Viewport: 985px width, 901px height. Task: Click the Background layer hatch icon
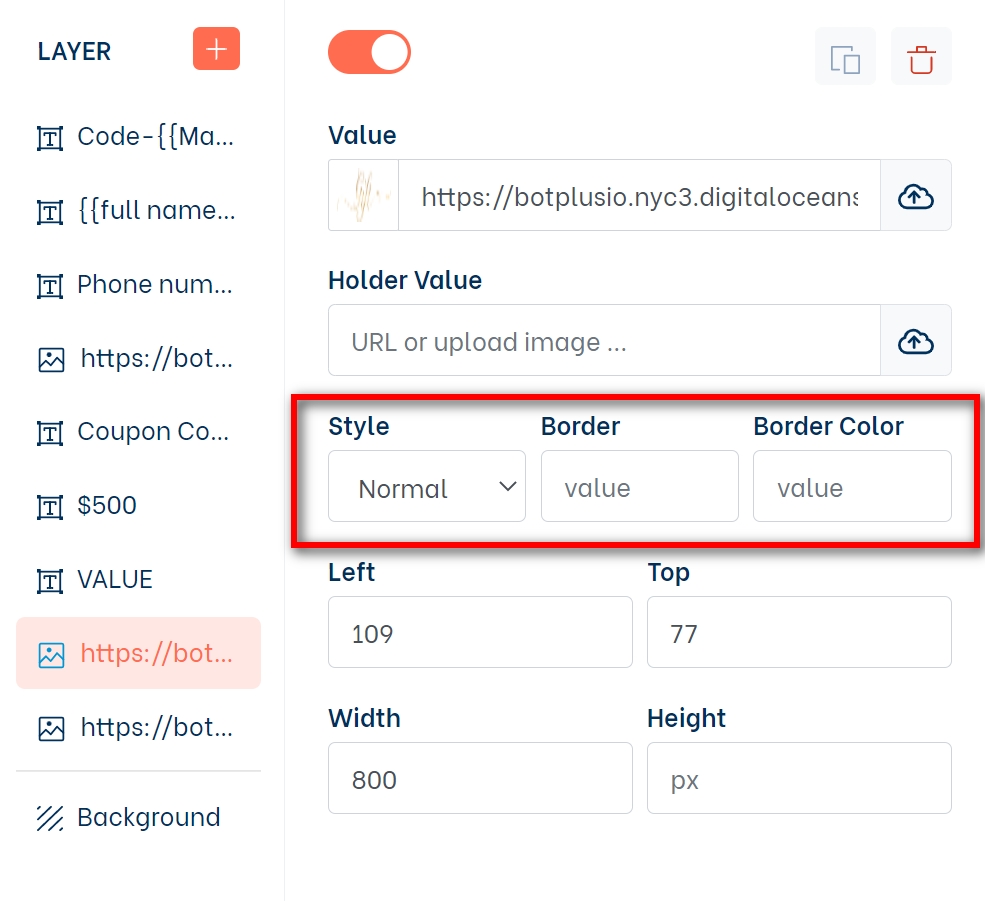click(50, 818)
